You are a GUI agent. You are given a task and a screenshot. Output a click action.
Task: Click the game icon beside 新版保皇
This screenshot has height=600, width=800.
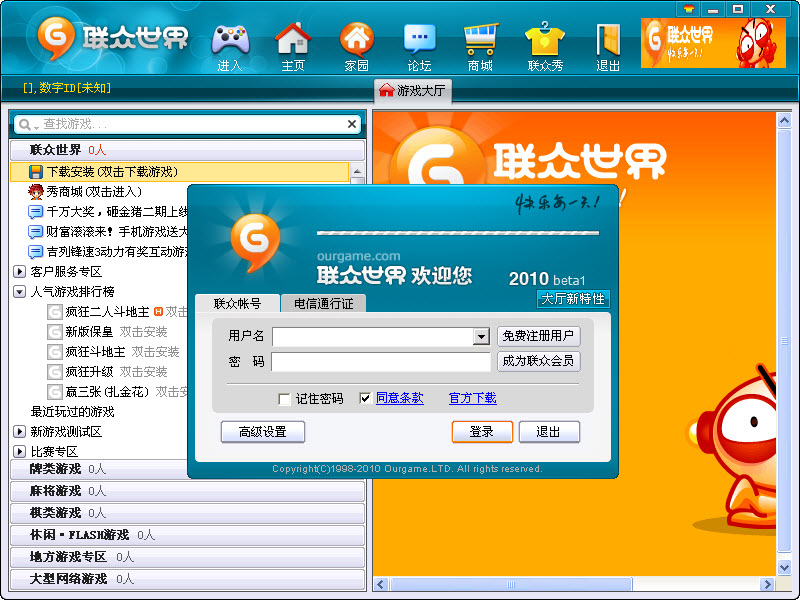[x=55, y=332]
